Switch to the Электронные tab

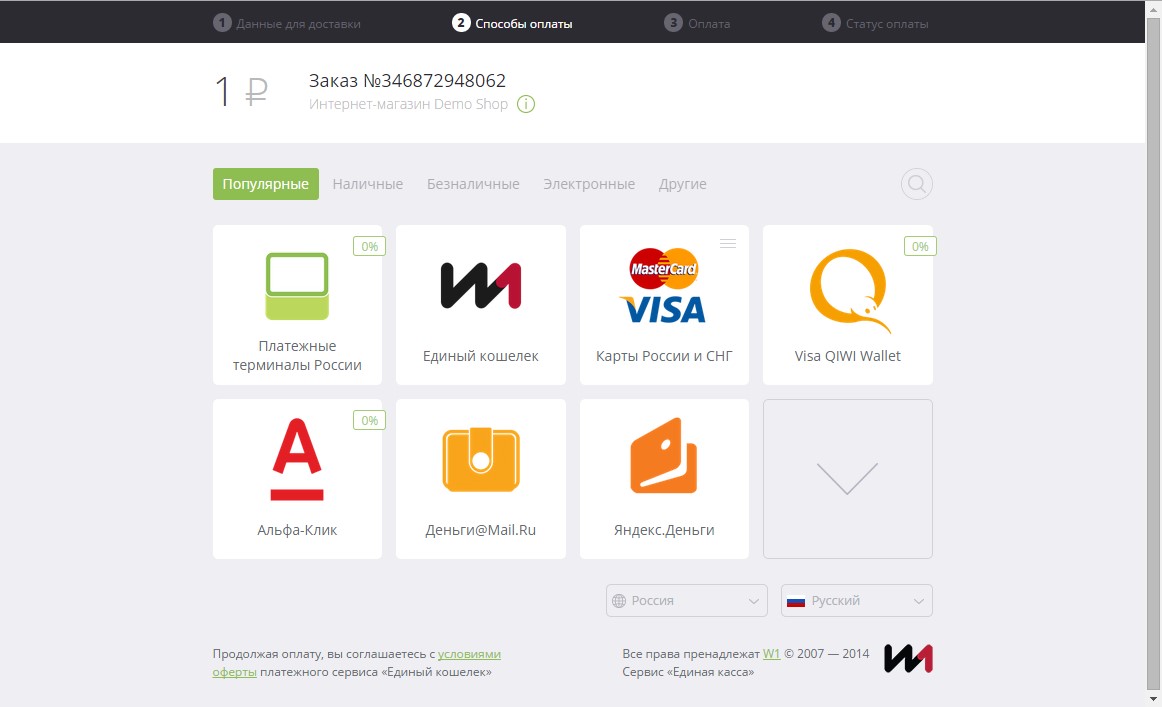[x=589, y=184]
